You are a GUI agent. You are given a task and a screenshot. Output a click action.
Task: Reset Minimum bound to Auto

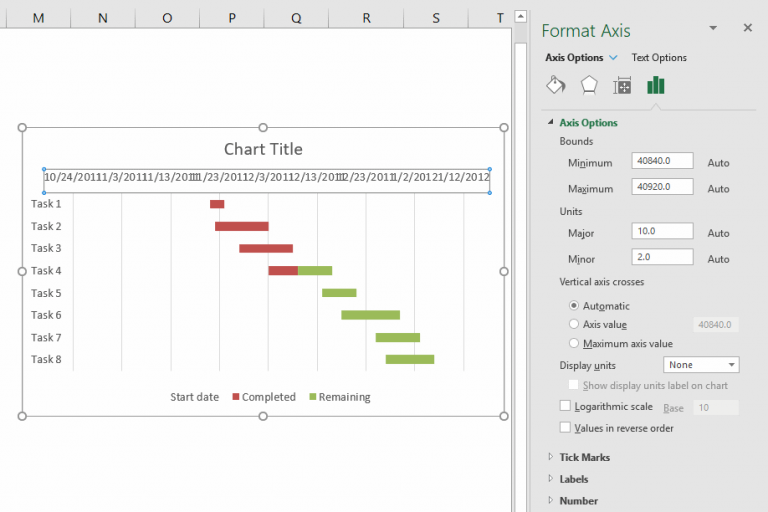718,163
